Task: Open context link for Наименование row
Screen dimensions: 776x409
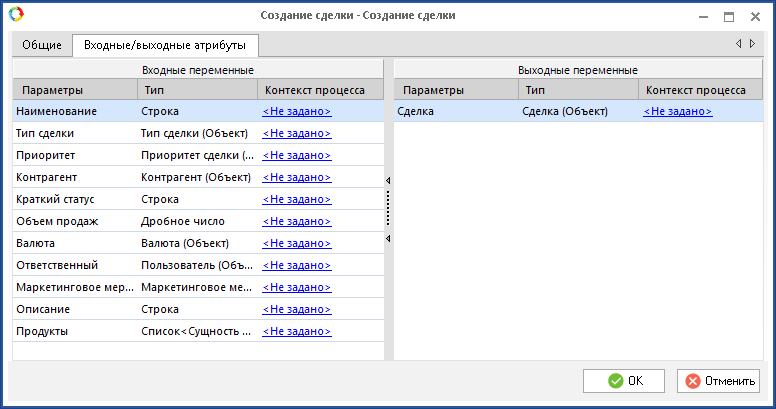Action: tap(297, 111)
